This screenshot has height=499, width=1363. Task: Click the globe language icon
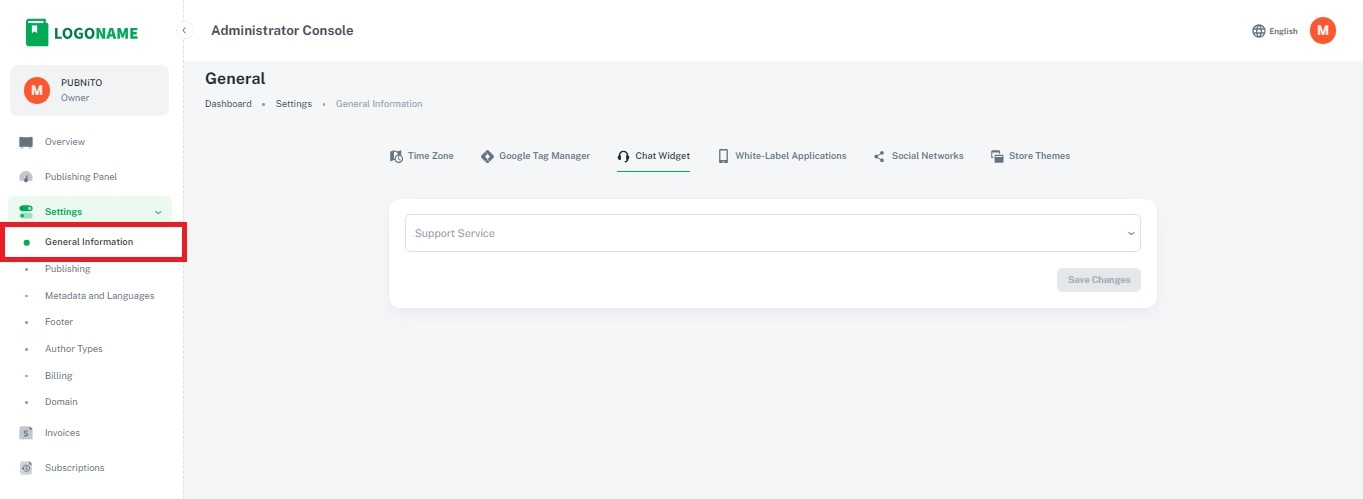[x=1258, y=31]
